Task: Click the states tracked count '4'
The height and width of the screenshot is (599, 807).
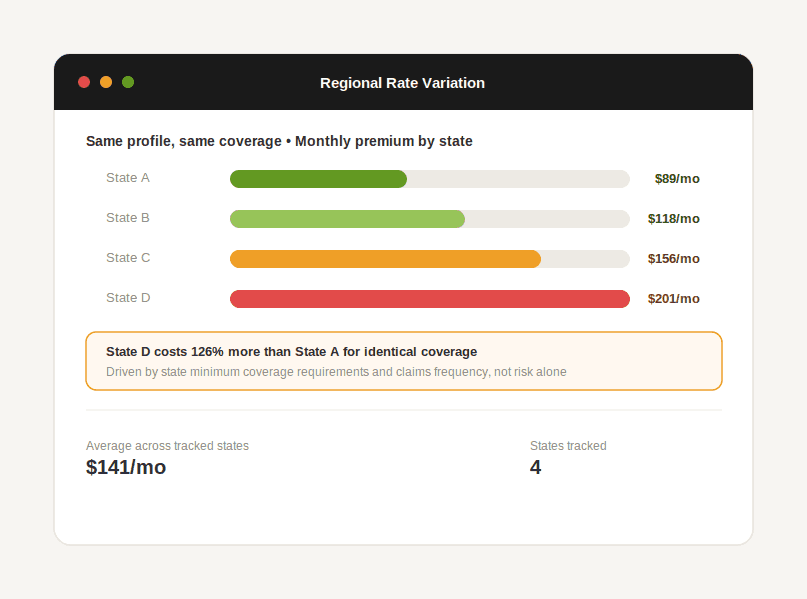Action: click(535, 467)
